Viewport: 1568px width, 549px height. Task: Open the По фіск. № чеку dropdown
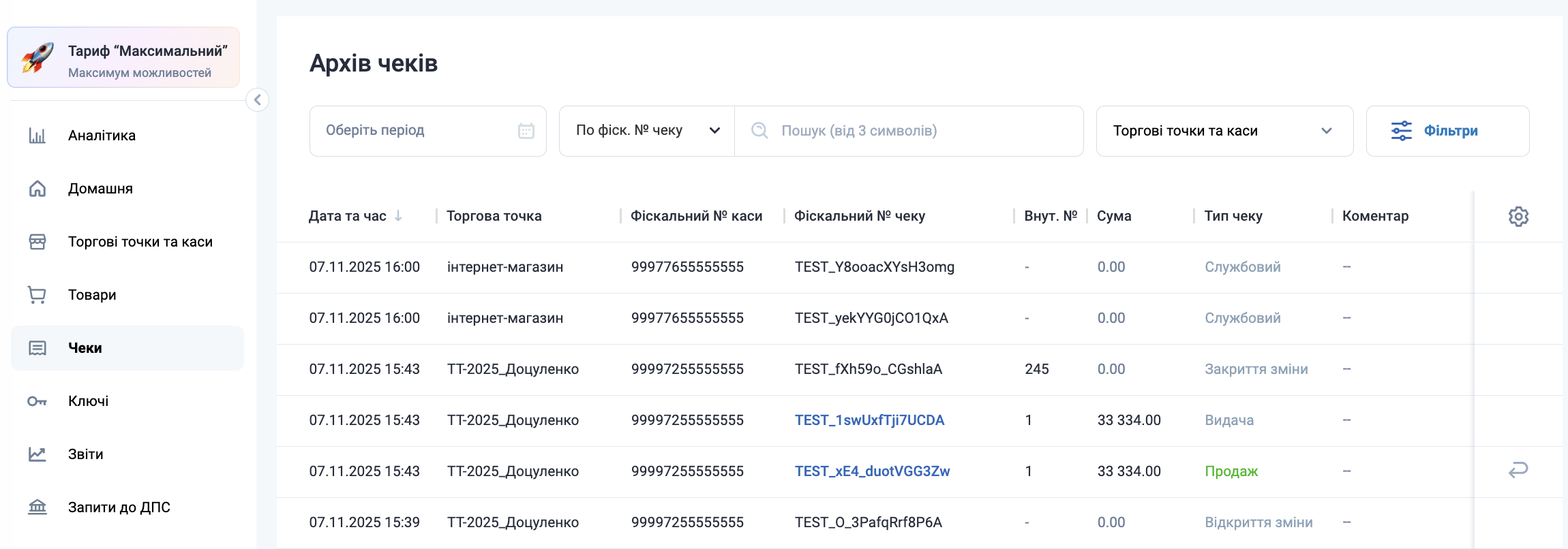point(646,131)
